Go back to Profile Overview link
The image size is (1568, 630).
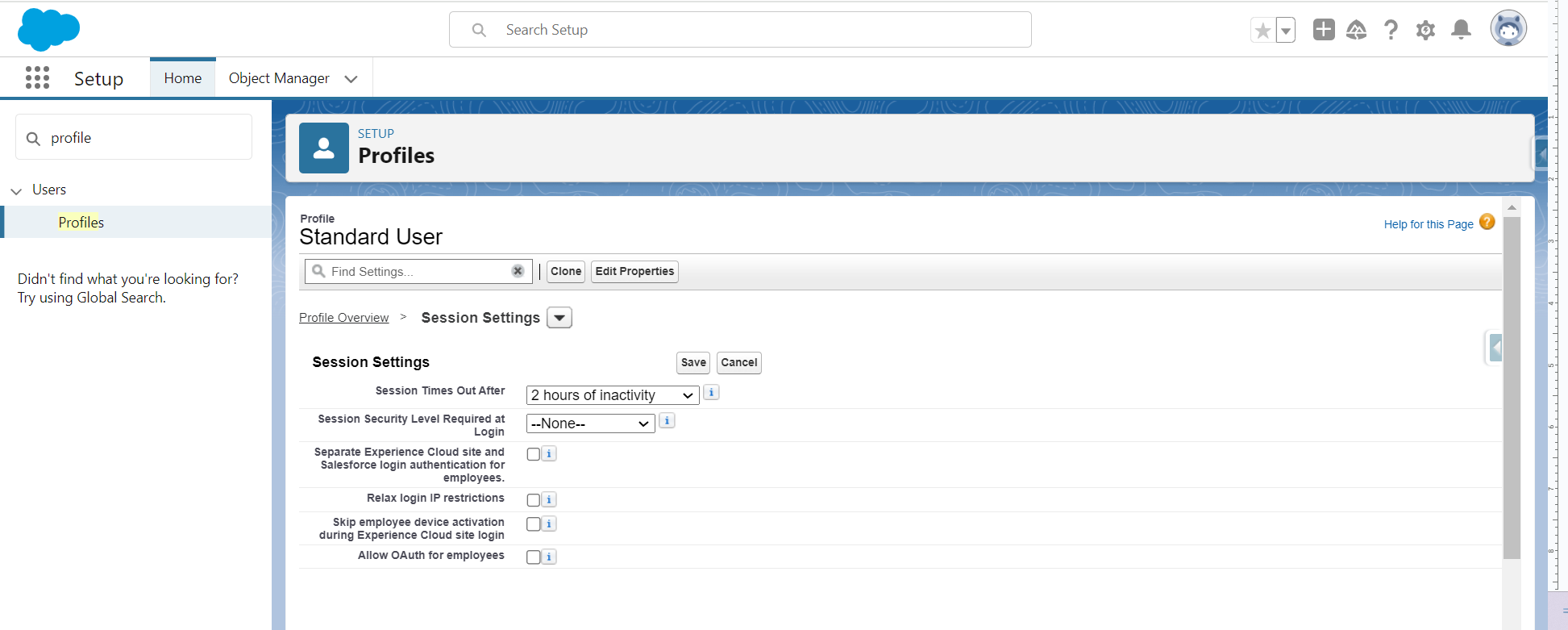[343, 318]
